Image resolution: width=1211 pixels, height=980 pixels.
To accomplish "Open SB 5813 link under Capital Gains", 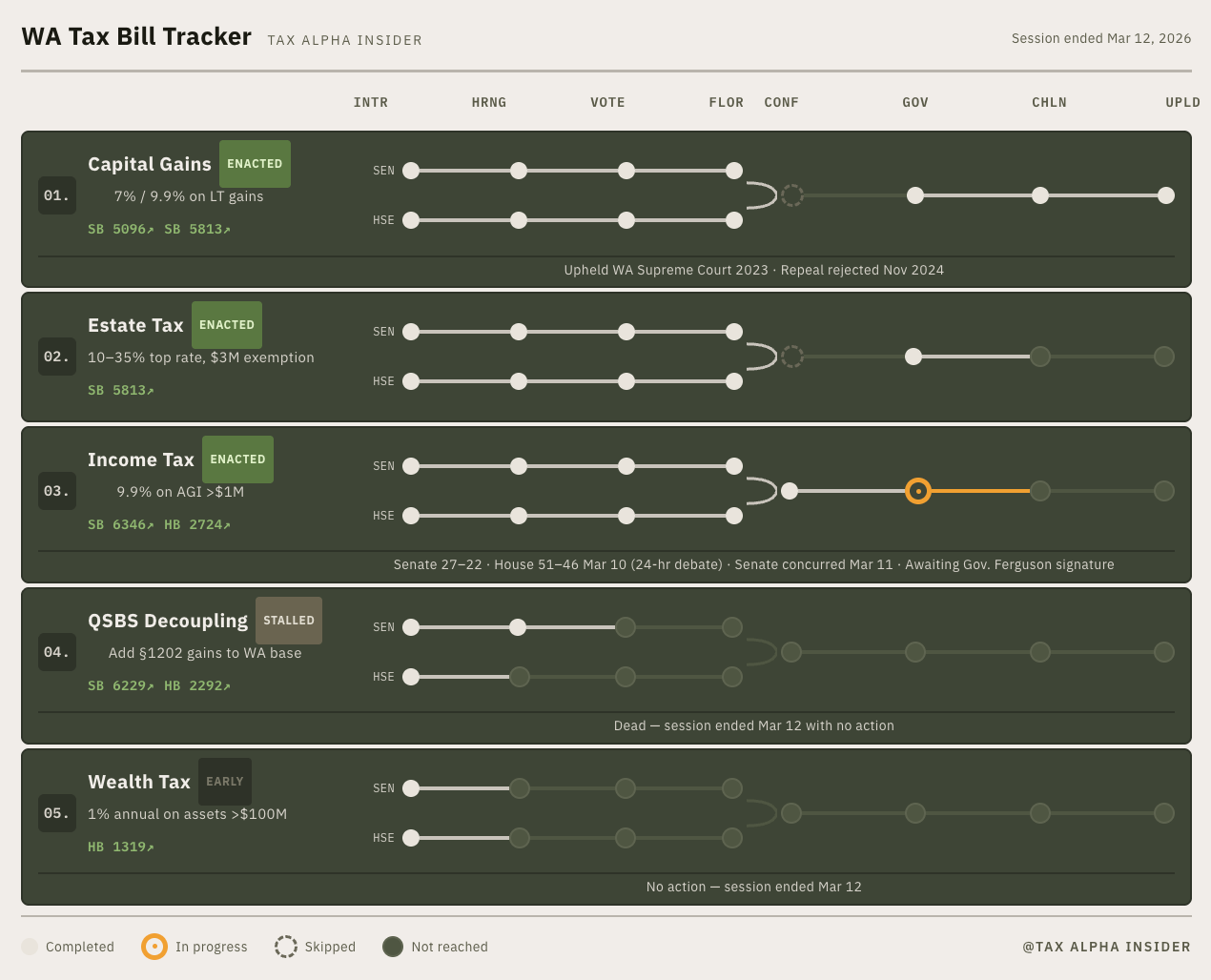I will point(197,229).
